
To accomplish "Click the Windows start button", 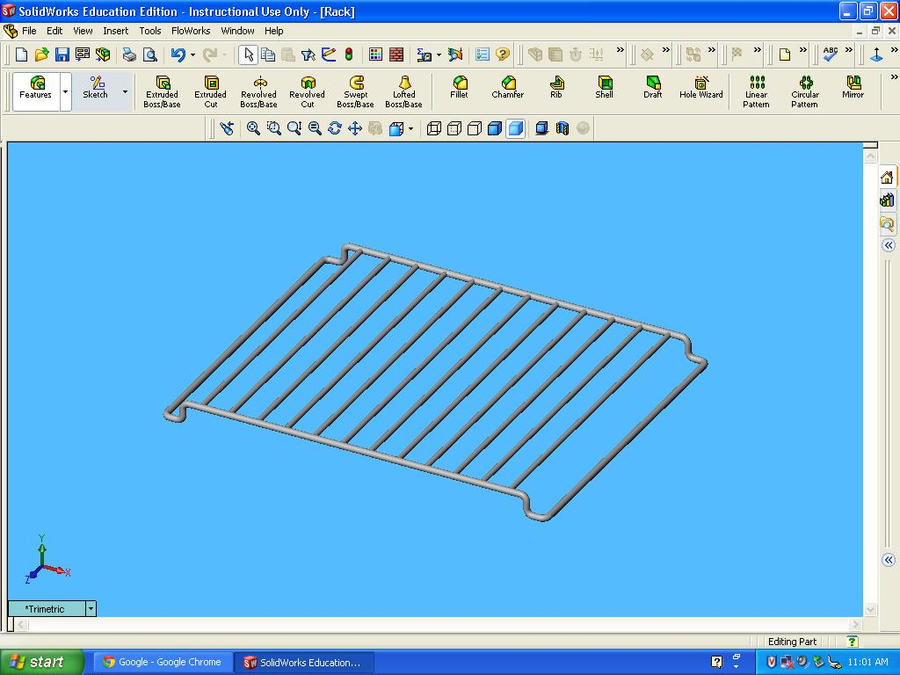I will click(x=41, y=662).
